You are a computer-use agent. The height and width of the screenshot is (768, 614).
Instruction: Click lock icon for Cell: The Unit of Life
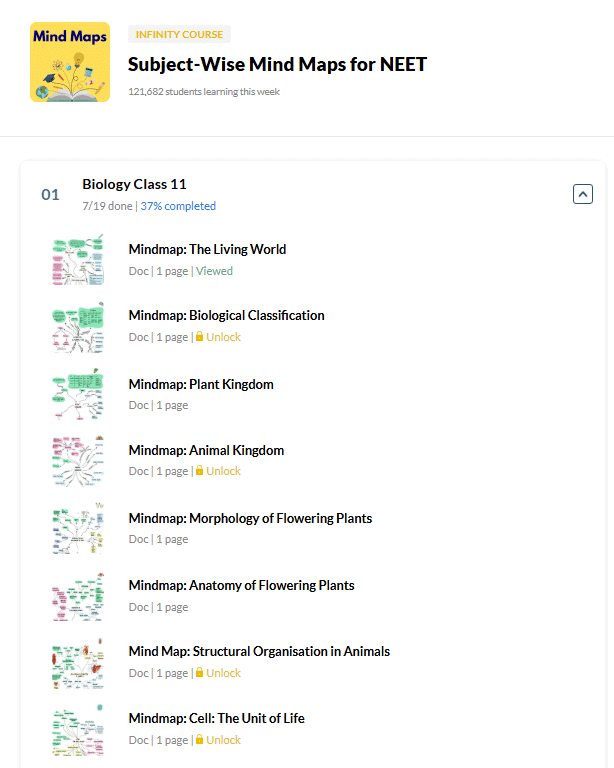click(x=199, y=740)
